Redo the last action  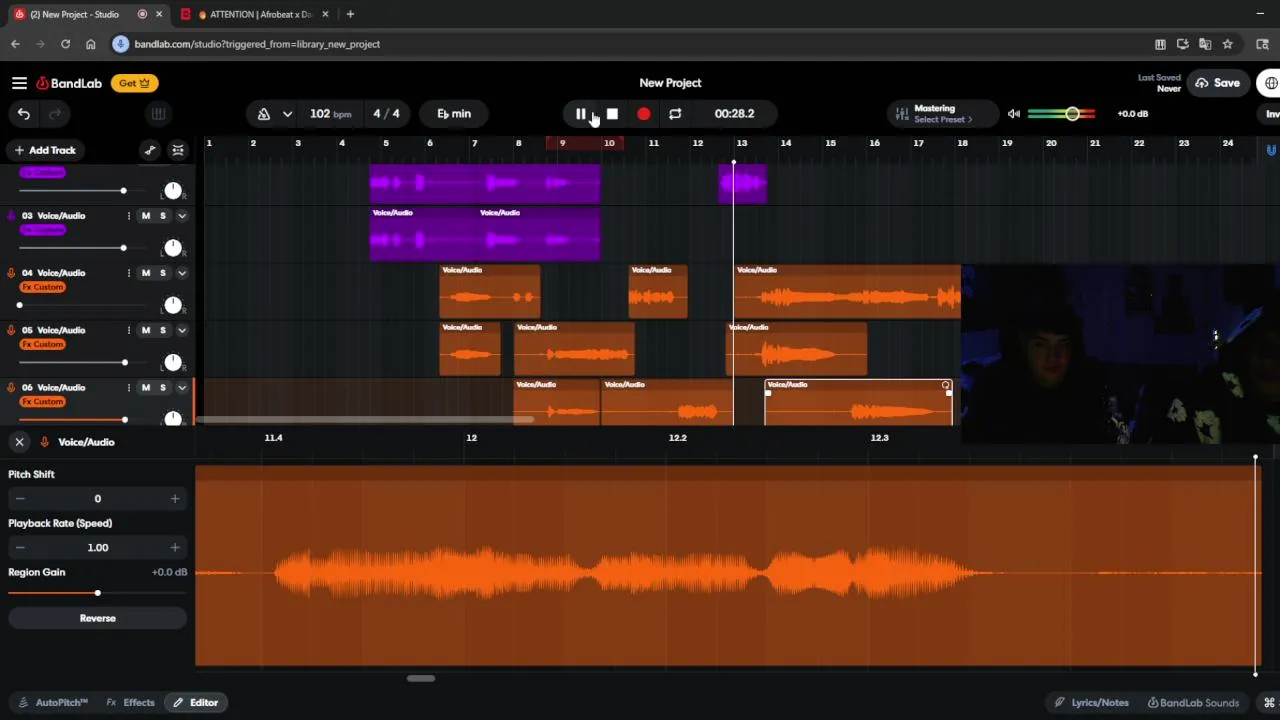55,114
